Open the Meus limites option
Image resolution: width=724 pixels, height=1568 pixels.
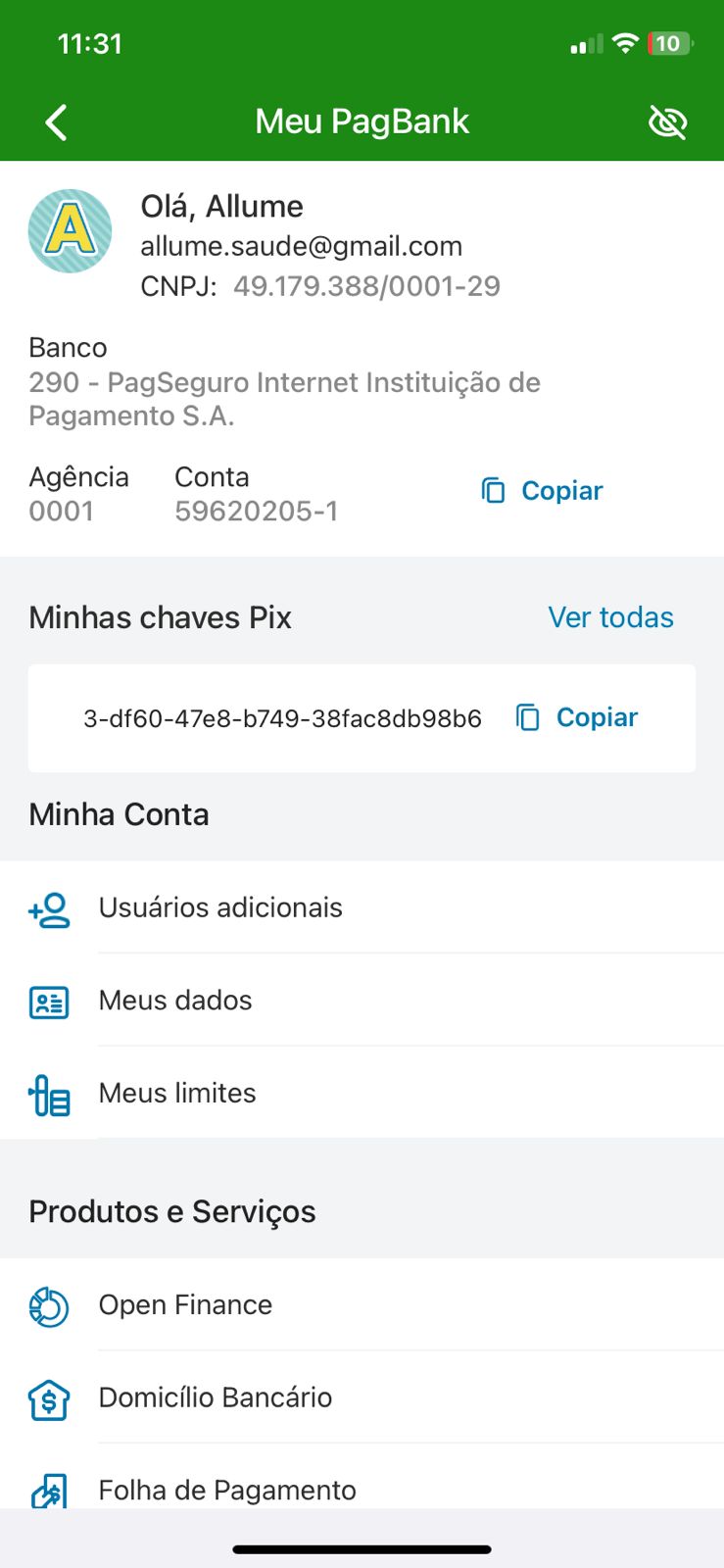177,1094
